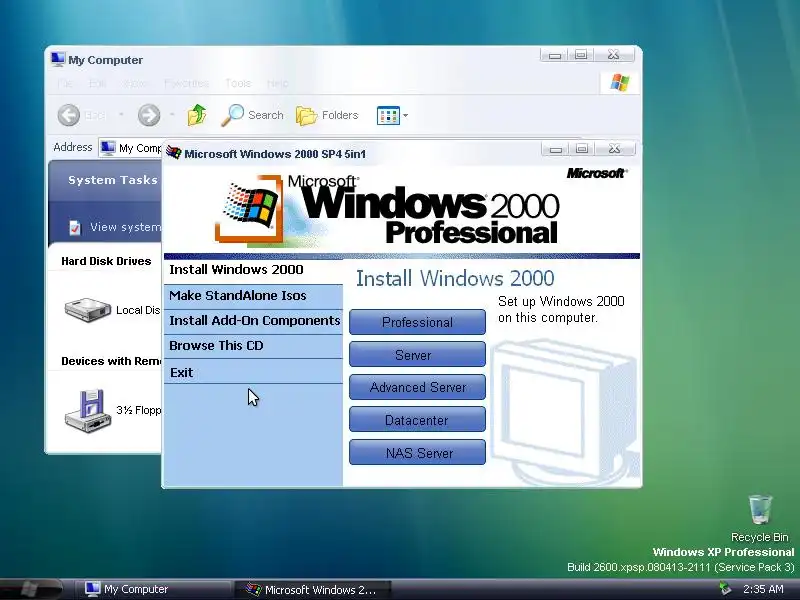800x600 pixels.
Task: Select the 3½ Floppy drive icon
Action: [x=88, y=410]
